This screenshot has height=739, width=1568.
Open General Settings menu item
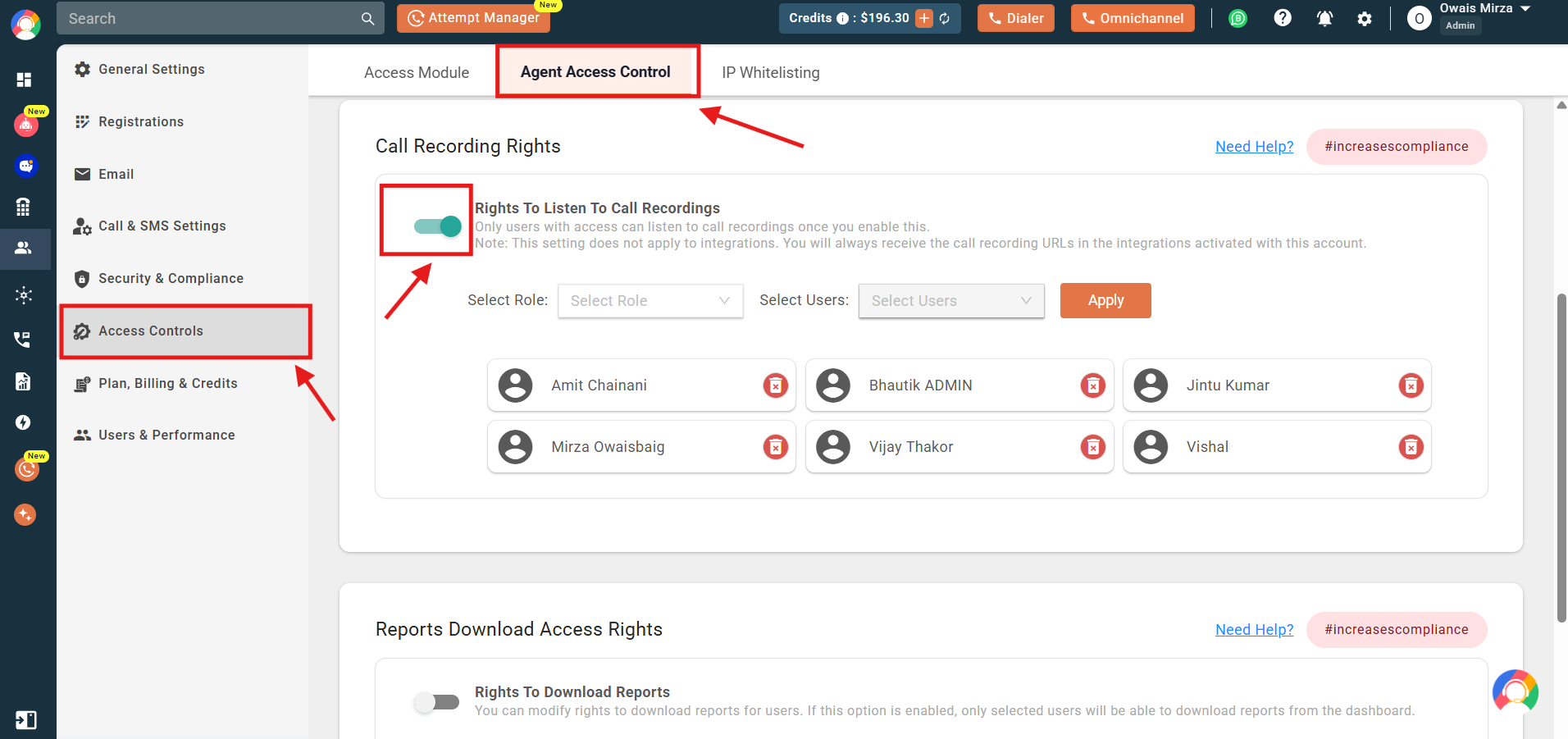tap(183, 70)
